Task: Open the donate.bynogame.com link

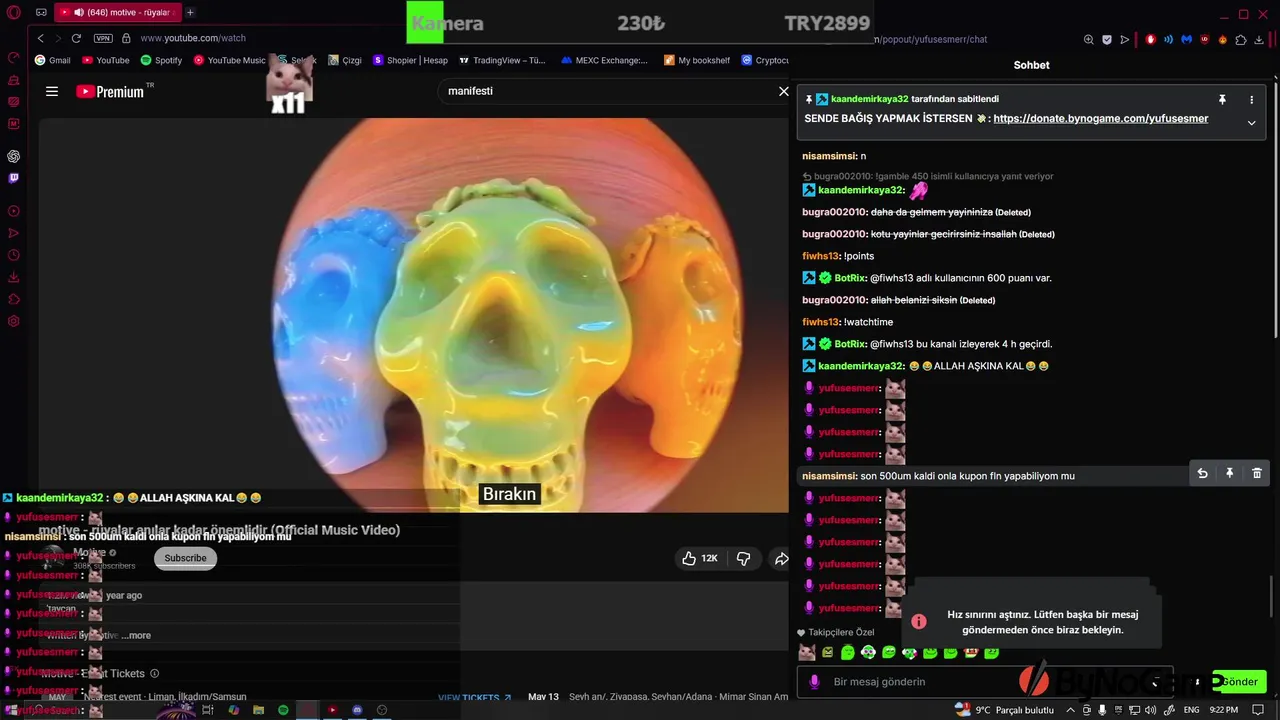Action: coord(1101,118)
